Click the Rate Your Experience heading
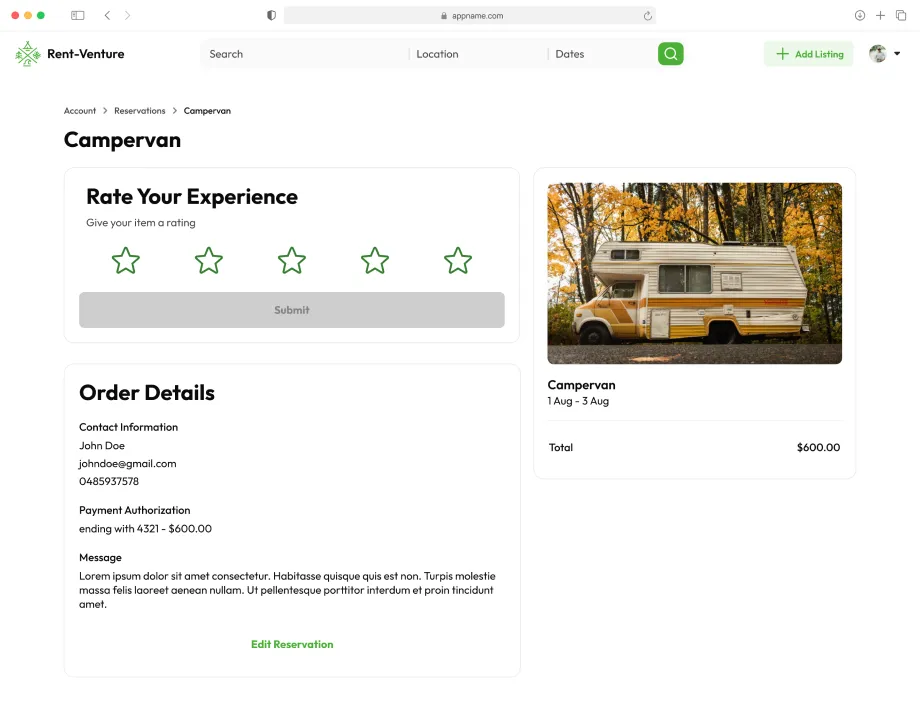 tap(192, 197)
